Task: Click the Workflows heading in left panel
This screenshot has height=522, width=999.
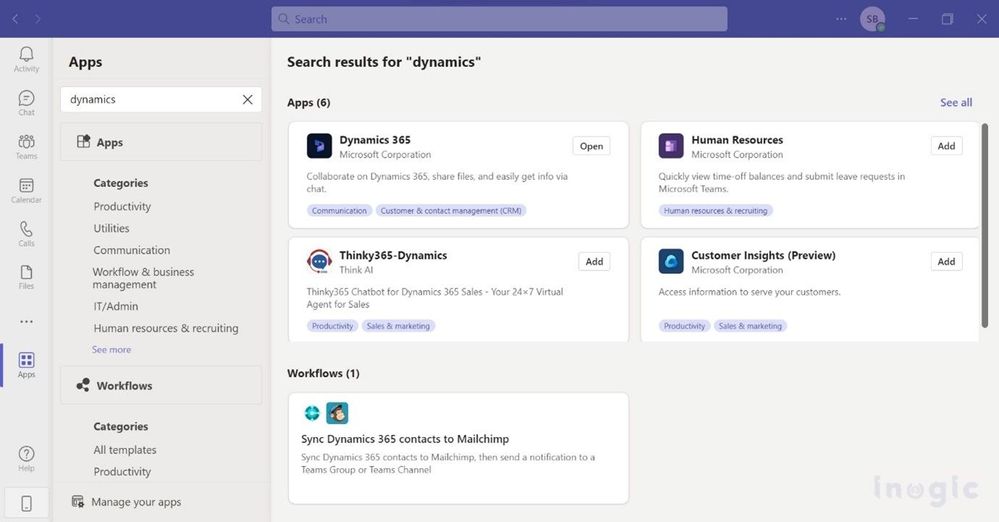Action: click(x=124, y=386)
